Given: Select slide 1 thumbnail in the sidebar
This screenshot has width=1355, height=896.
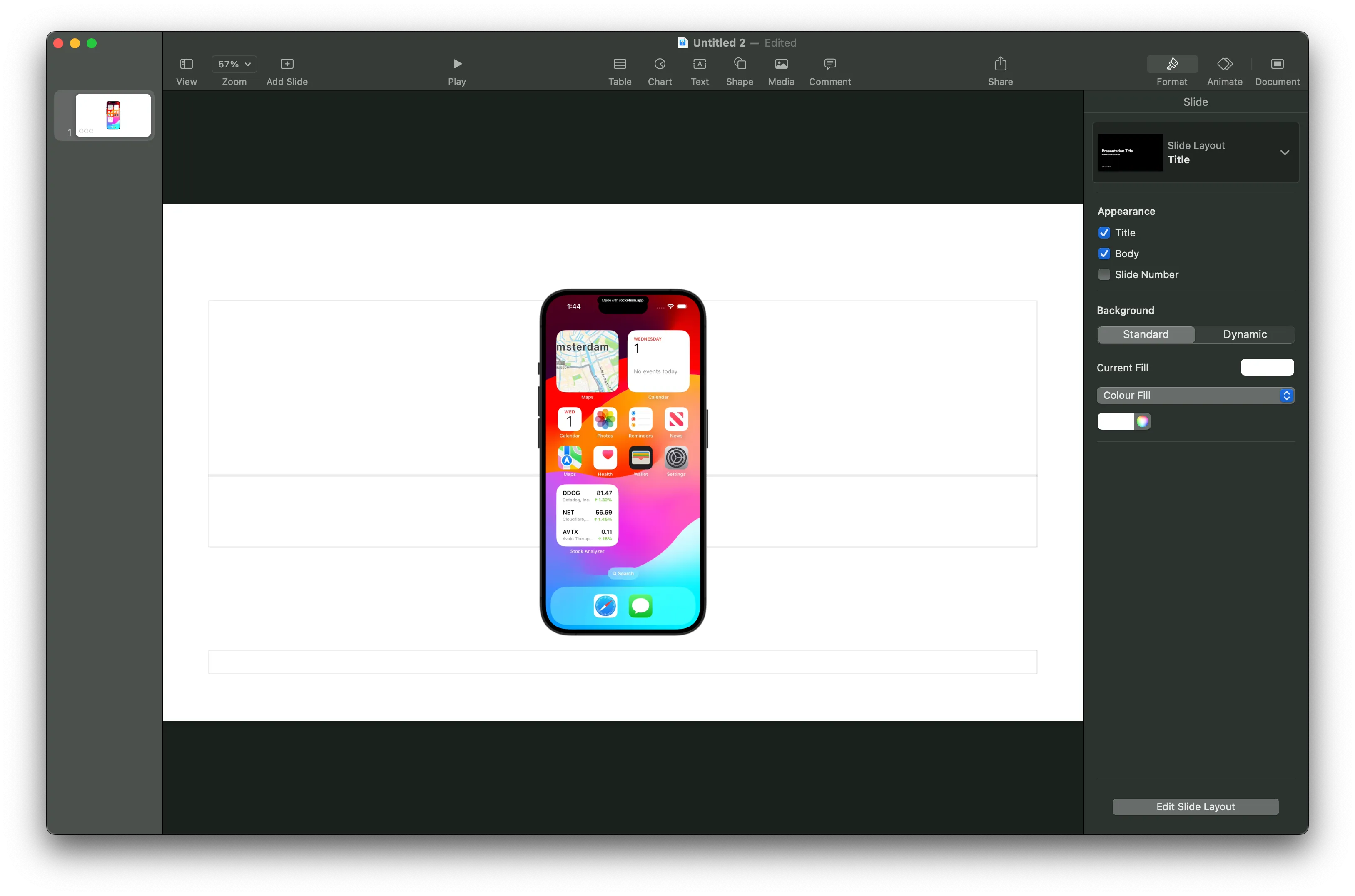Looking at the screenshot, I should (112, 115).
